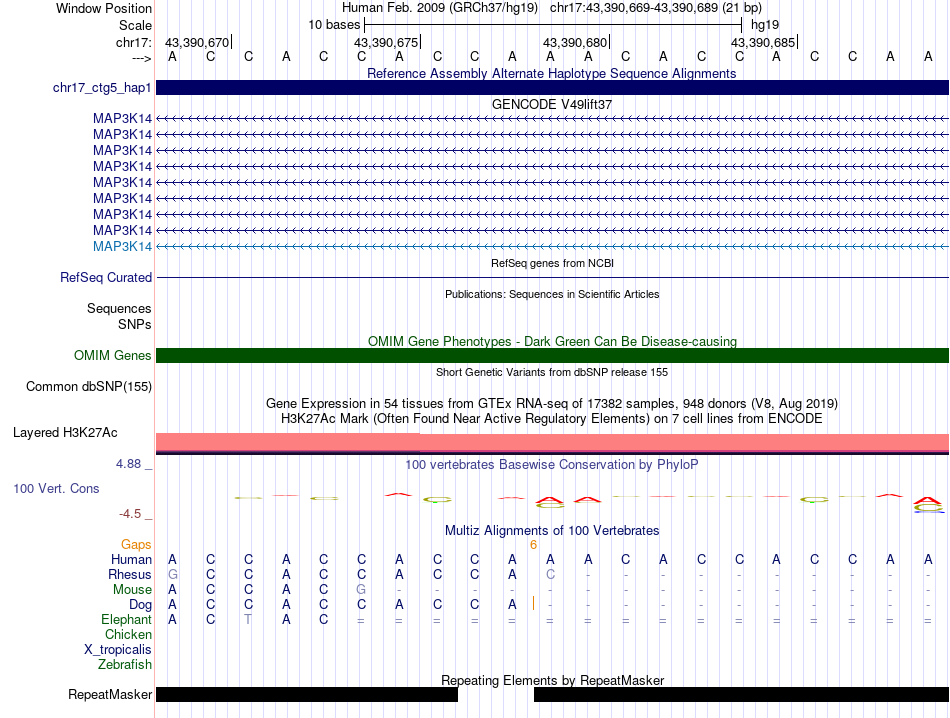The height and width of the screenshot is (718, 950).
Task: Click the Window Position label
Action: pos(104,8)
